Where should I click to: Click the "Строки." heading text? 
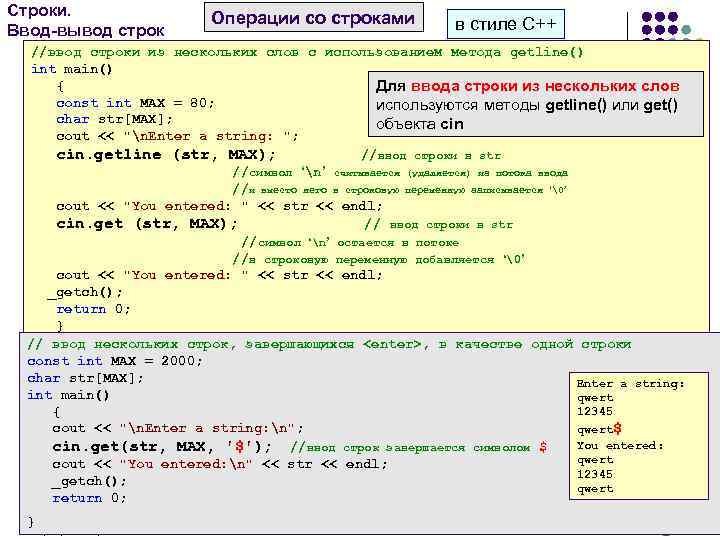tap(39, 10)
